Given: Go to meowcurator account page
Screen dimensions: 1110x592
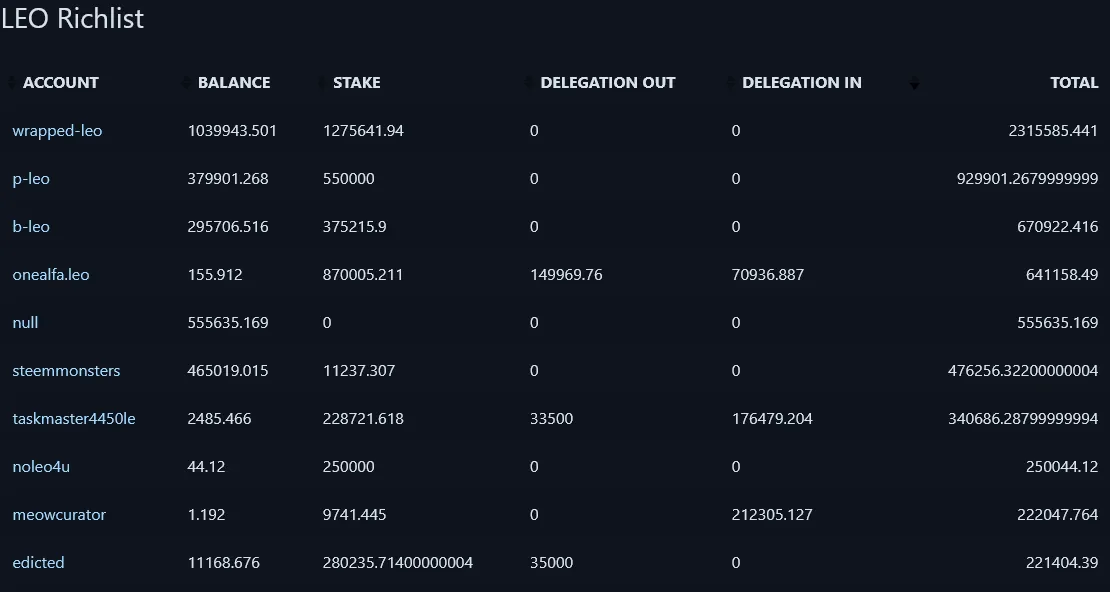Looking at the screenshot, I should click(59, 515).
